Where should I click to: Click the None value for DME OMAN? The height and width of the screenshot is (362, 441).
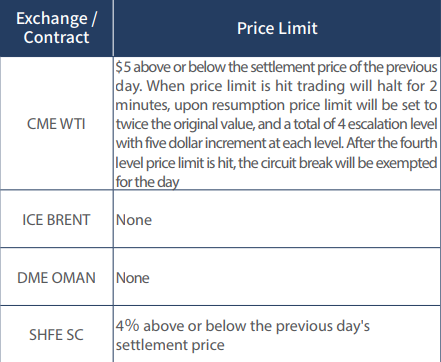132,278
